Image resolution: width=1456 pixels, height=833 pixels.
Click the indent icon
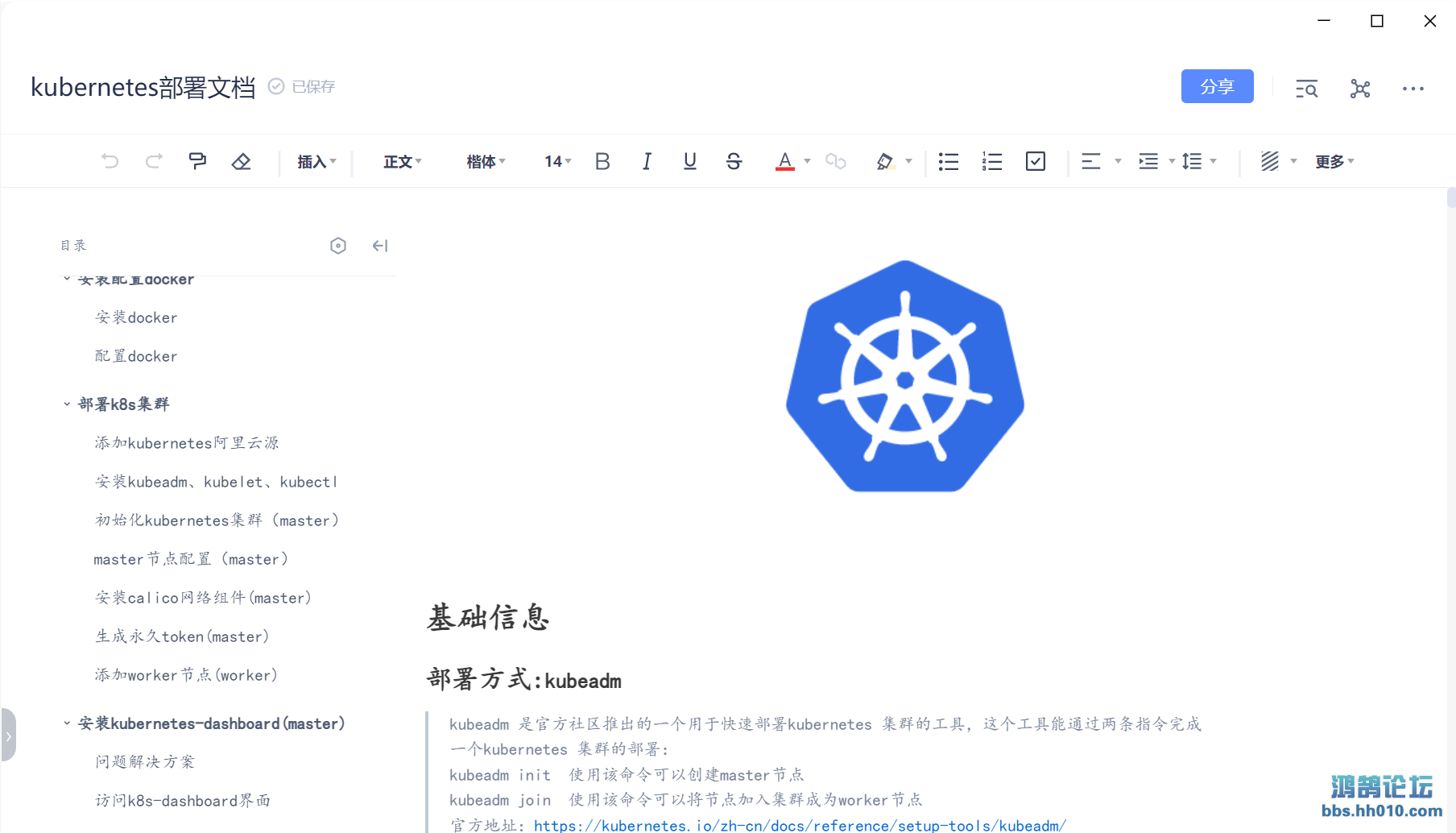(1148, 161)
